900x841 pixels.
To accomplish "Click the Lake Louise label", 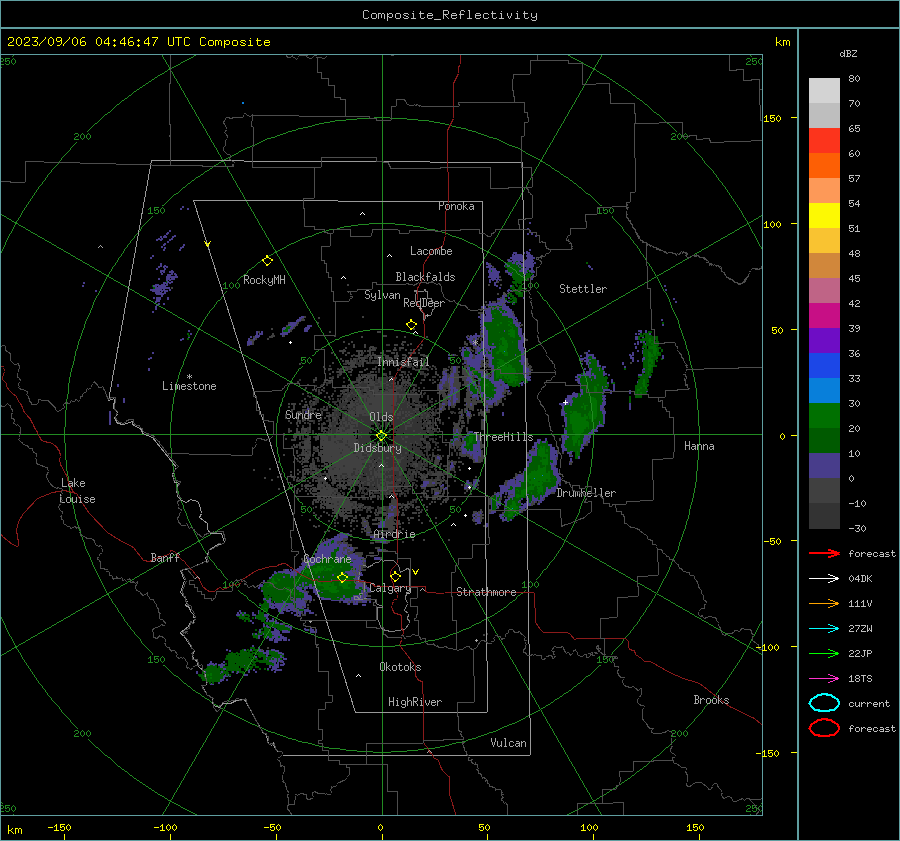I will pyautogui.click(x=77, y=491).
